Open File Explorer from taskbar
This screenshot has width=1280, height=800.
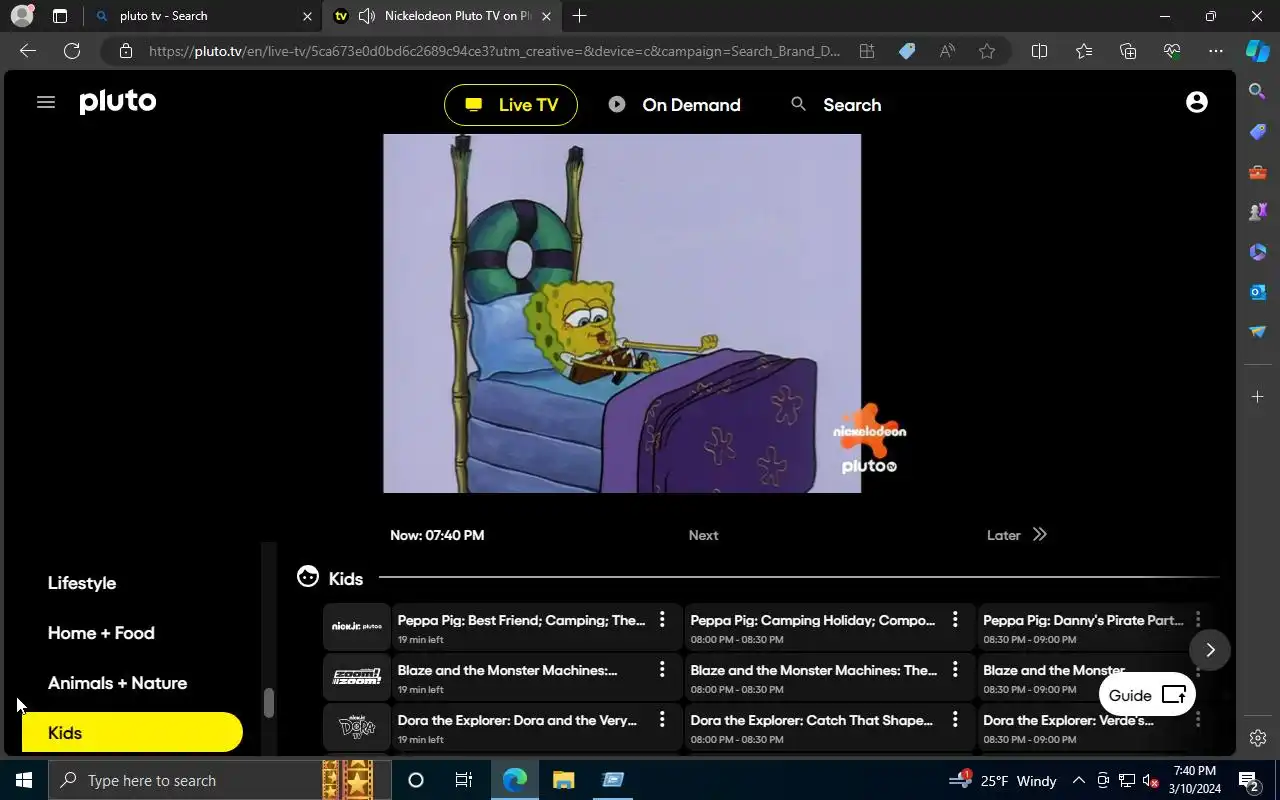point(563,780)
